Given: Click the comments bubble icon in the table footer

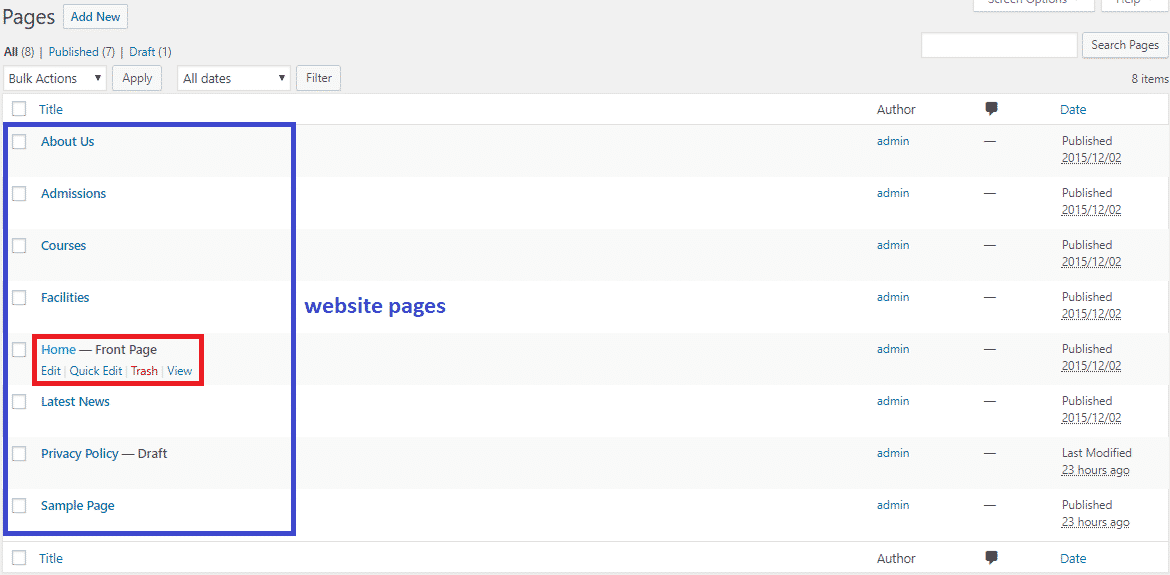Looking at the screenshot, I should click(x=991, y=558).
